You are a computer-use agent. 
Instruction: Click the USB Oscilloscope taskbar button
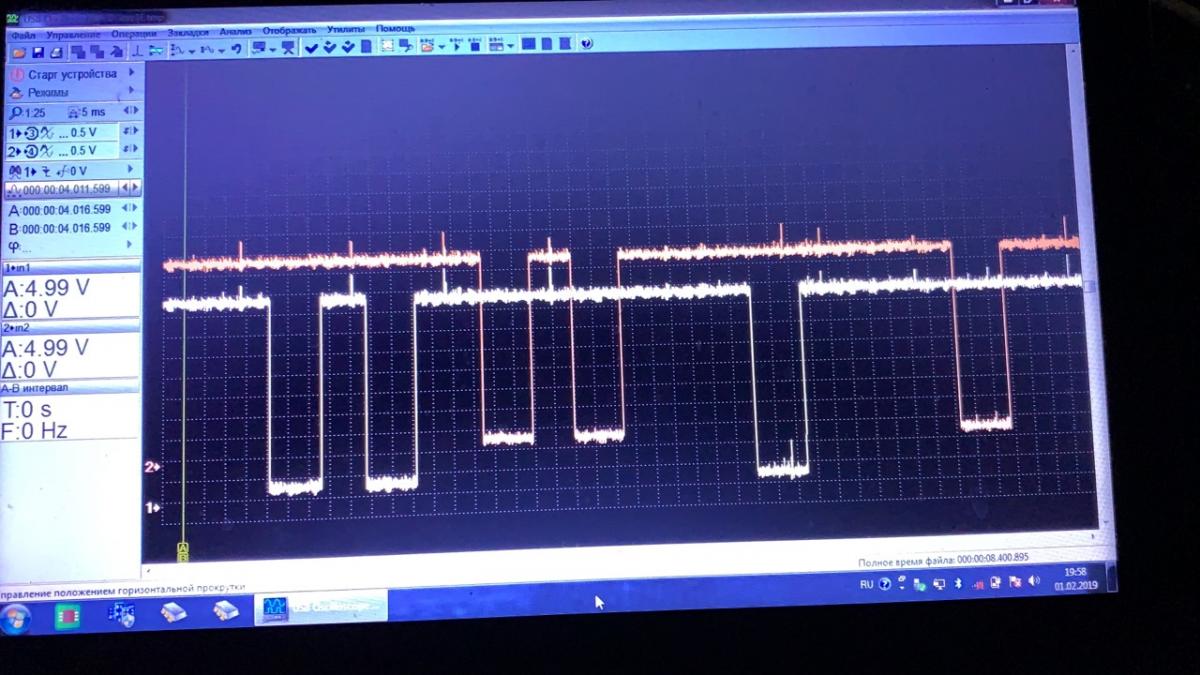tap(320, 607)
